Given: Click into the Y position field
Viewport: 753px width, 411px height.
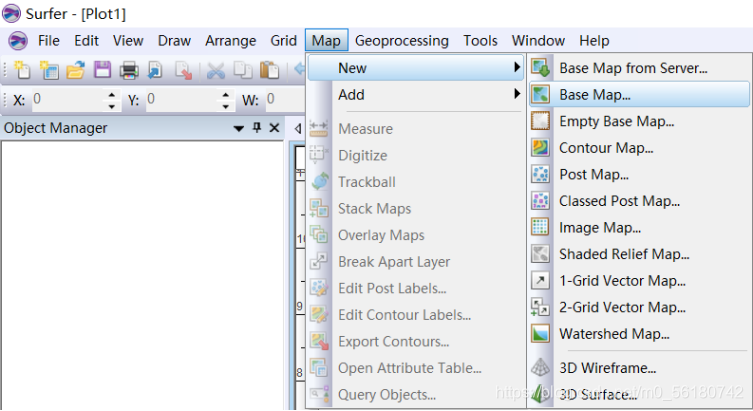Looking at the screenshot, I should coord(182,99).
